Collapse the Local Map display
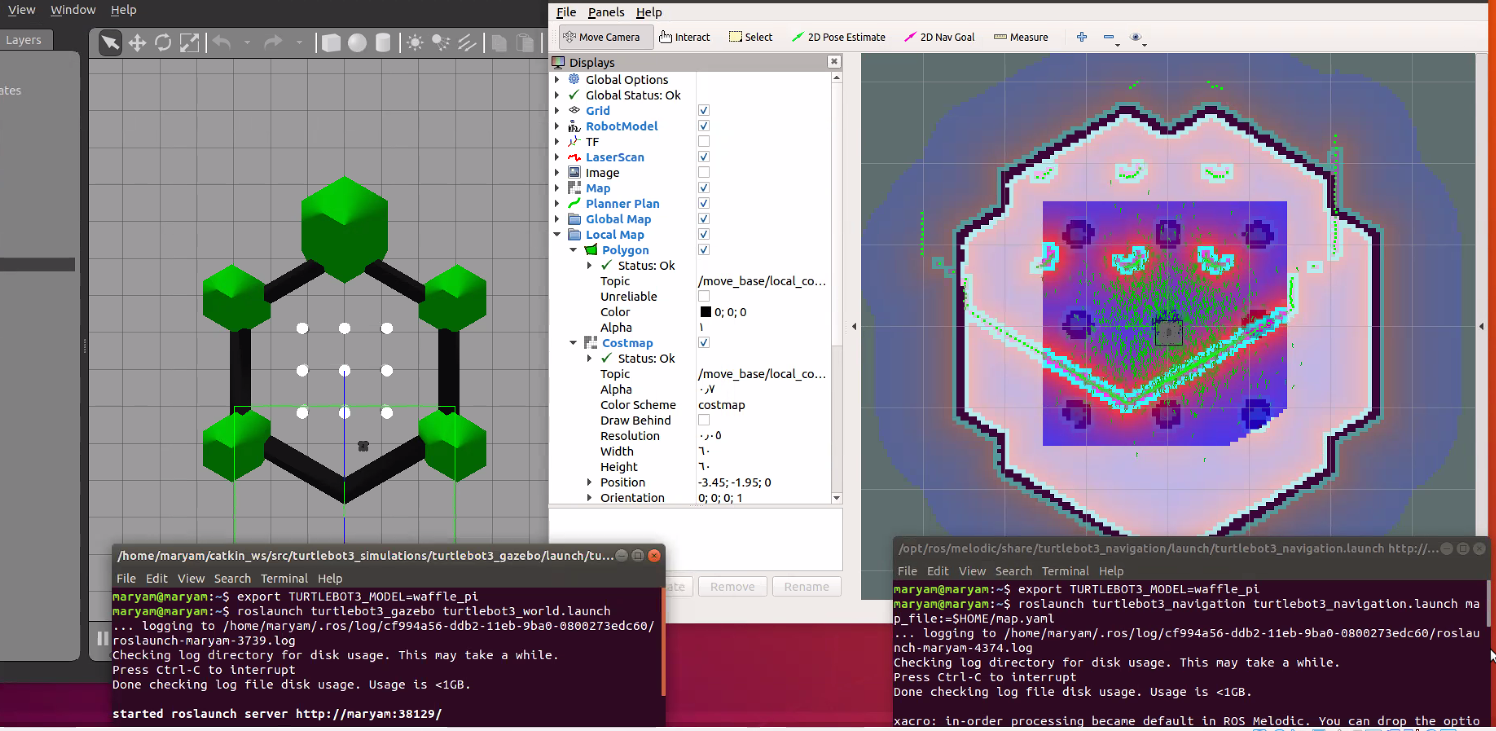The image size is (1496, 731). [557, 235]
